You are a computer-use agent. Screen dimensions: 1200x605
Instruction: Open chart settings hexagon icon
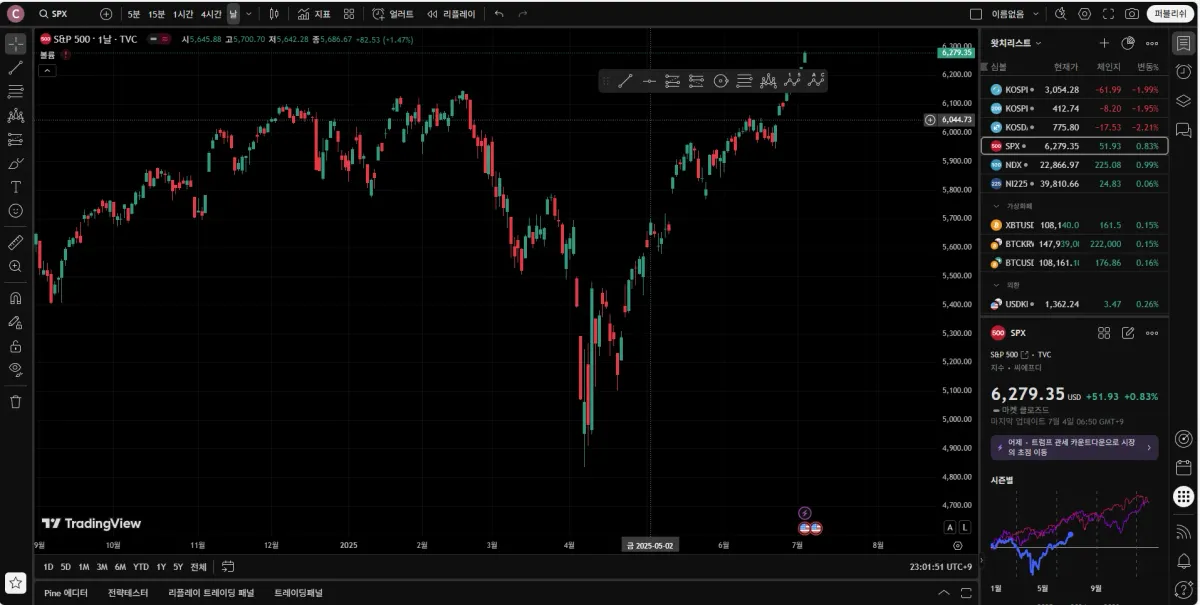1085,14
